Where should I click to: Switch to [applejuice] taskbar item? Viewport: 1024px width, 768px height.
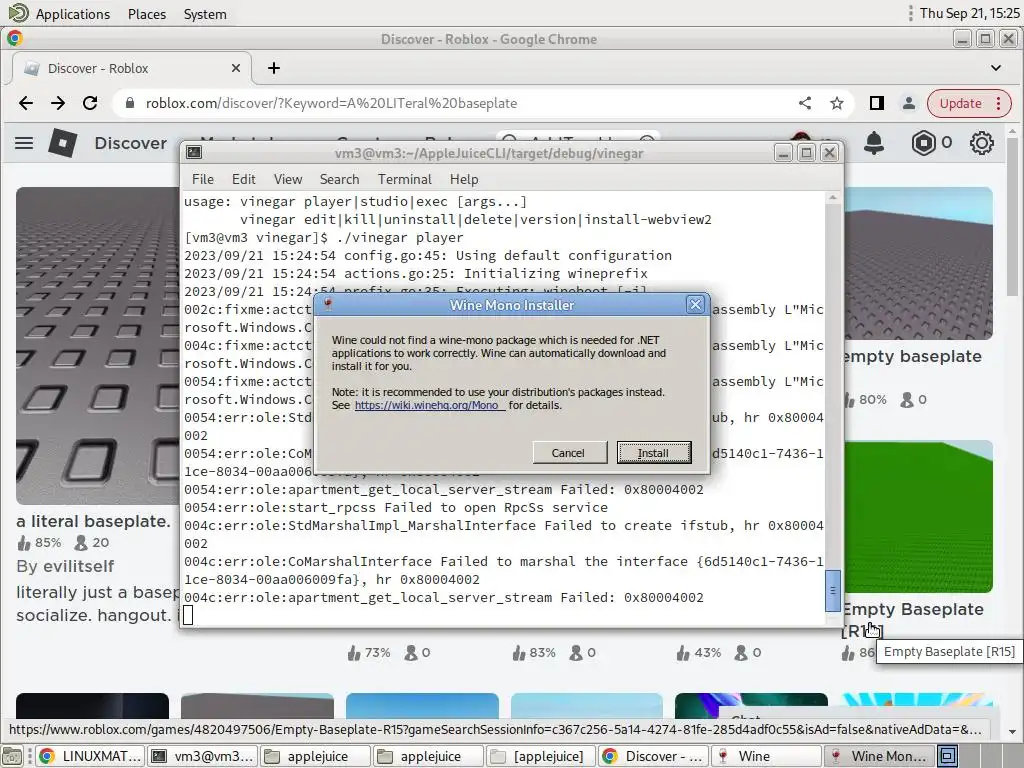point(541,756)
